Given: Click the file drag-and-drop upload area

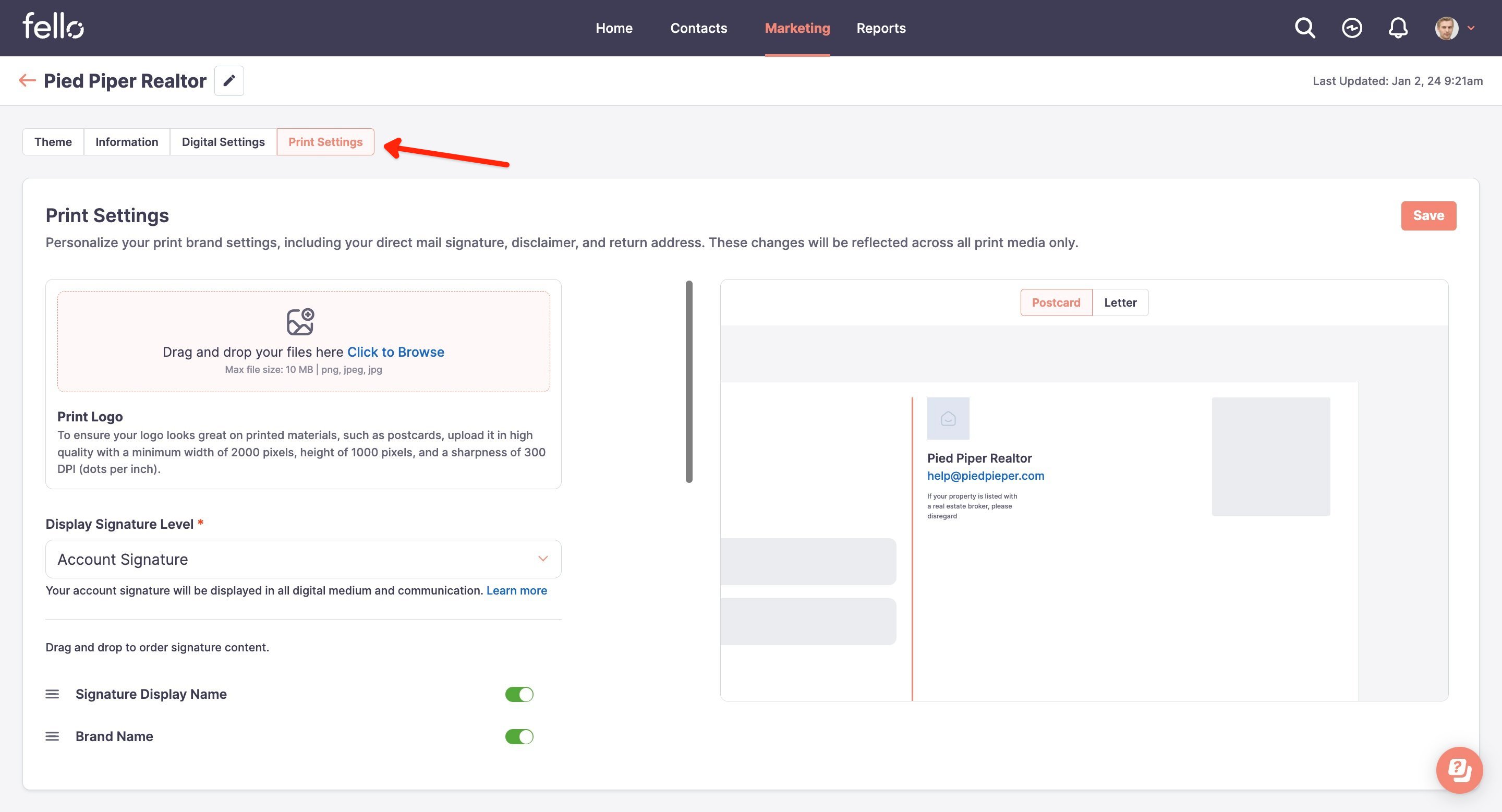Looking at the screenshot, I should [x=303, y=342].
